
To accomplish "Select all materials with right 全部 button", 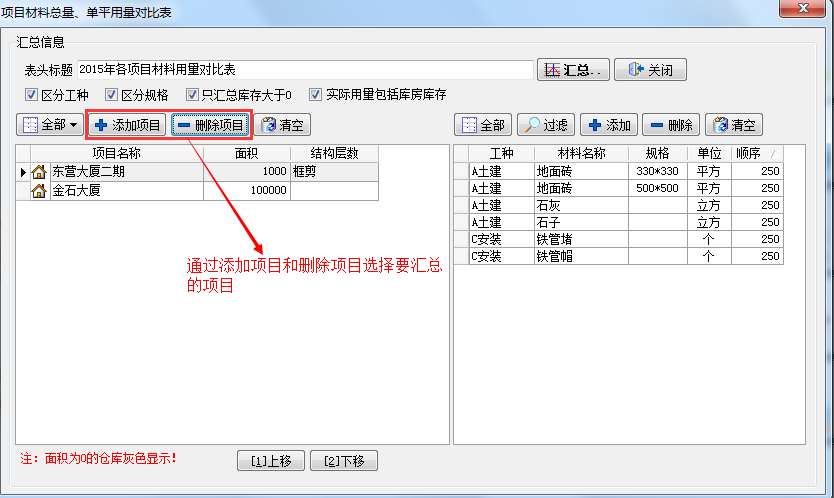I will [x=482, y=125].
